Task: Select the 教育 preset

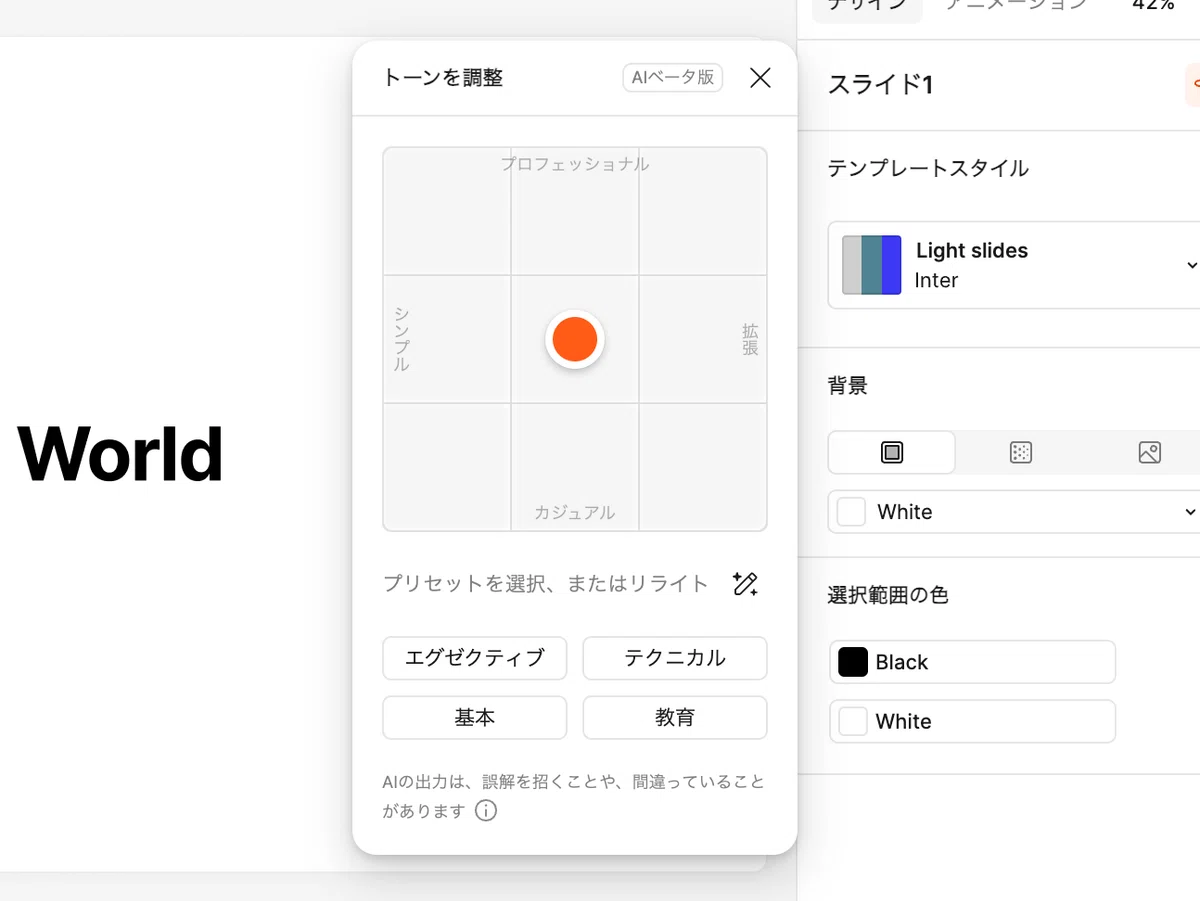Action: point(675,718)
